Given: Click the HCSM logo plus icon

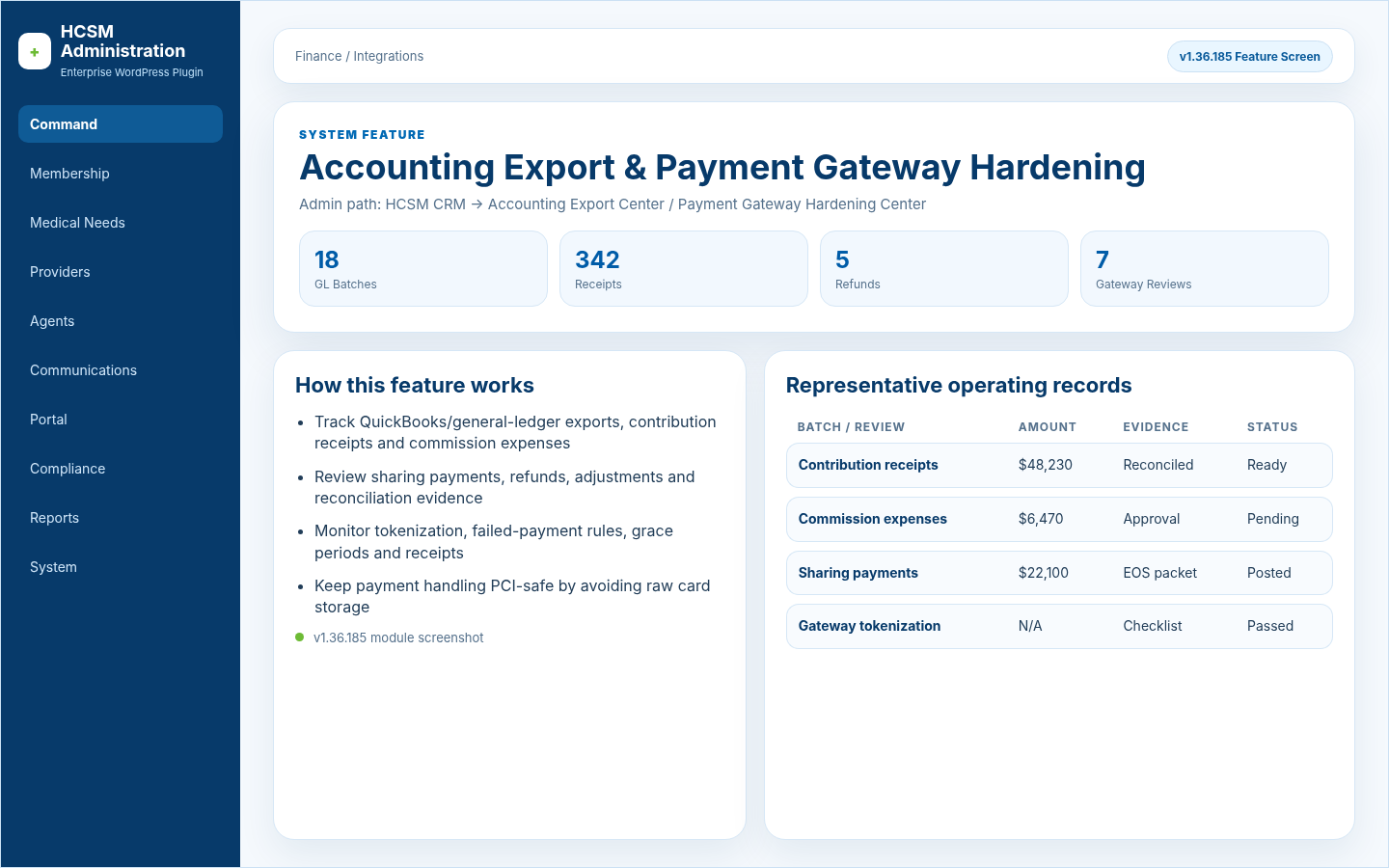Looking at the screenshot, I should [35, 52].
